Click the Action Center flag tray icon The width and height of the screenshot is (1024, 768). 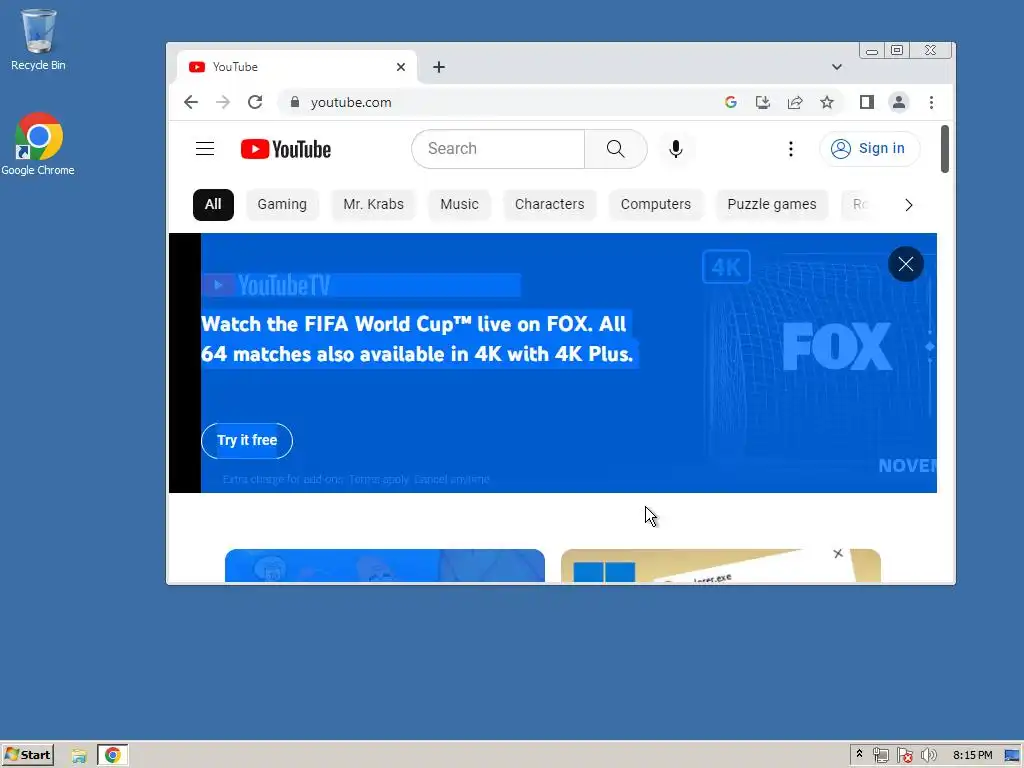(904, 756)
